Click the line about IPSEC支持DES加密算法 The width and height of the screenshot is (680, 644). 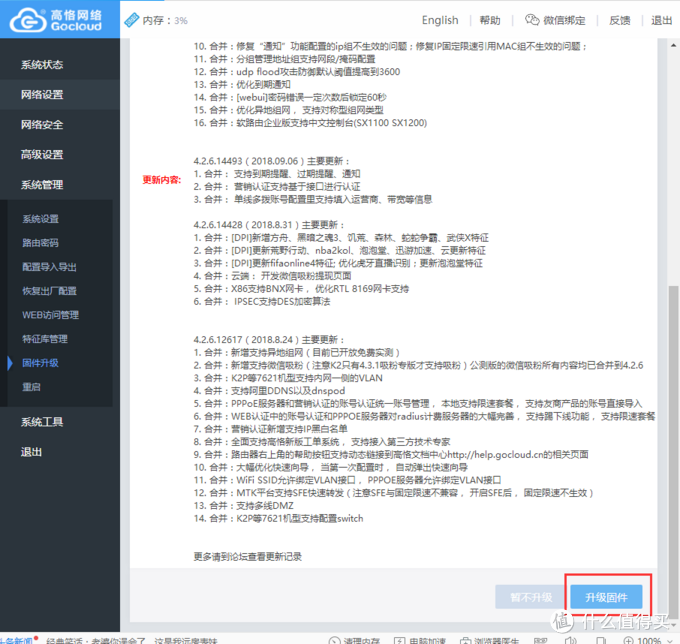click(262, 302)
